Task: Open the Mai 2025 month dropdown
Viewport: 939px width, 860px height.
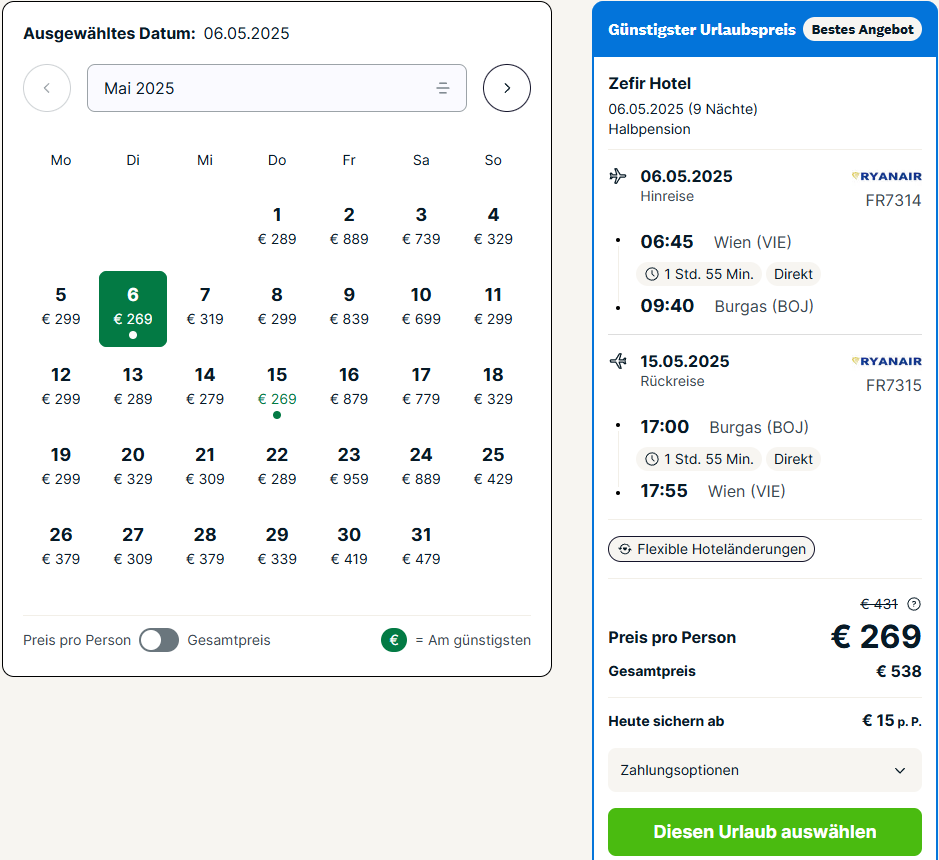Action: pyautogui.click(x=277, y=88)
